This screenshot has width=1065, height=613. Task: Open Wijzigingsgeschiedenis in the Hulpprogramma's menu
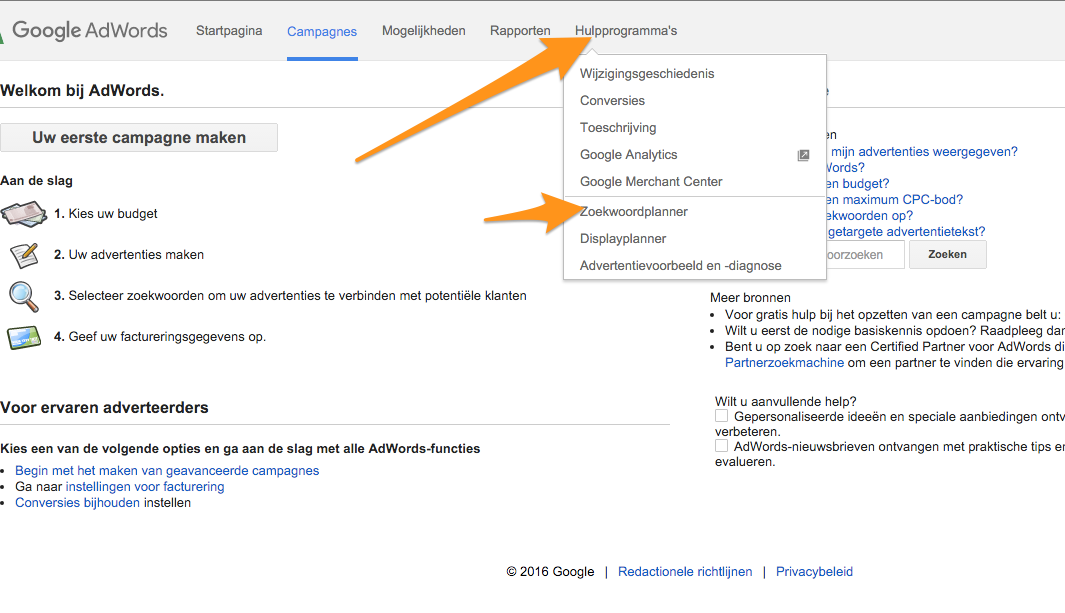pyautogui.click(x=646, y=73)
